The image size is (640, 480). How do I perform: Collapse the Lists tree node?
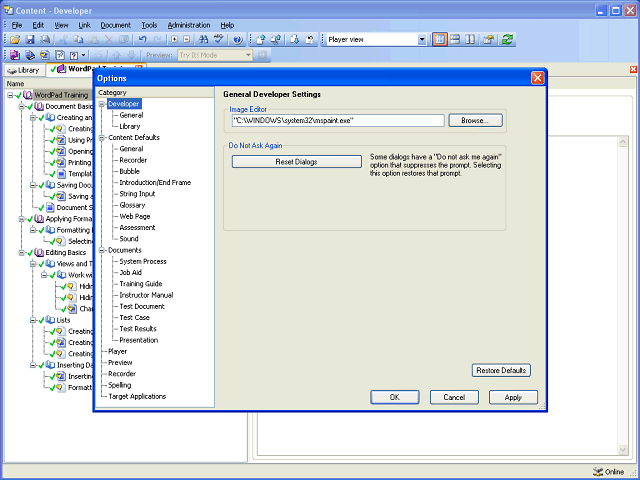tap(33, 320)
